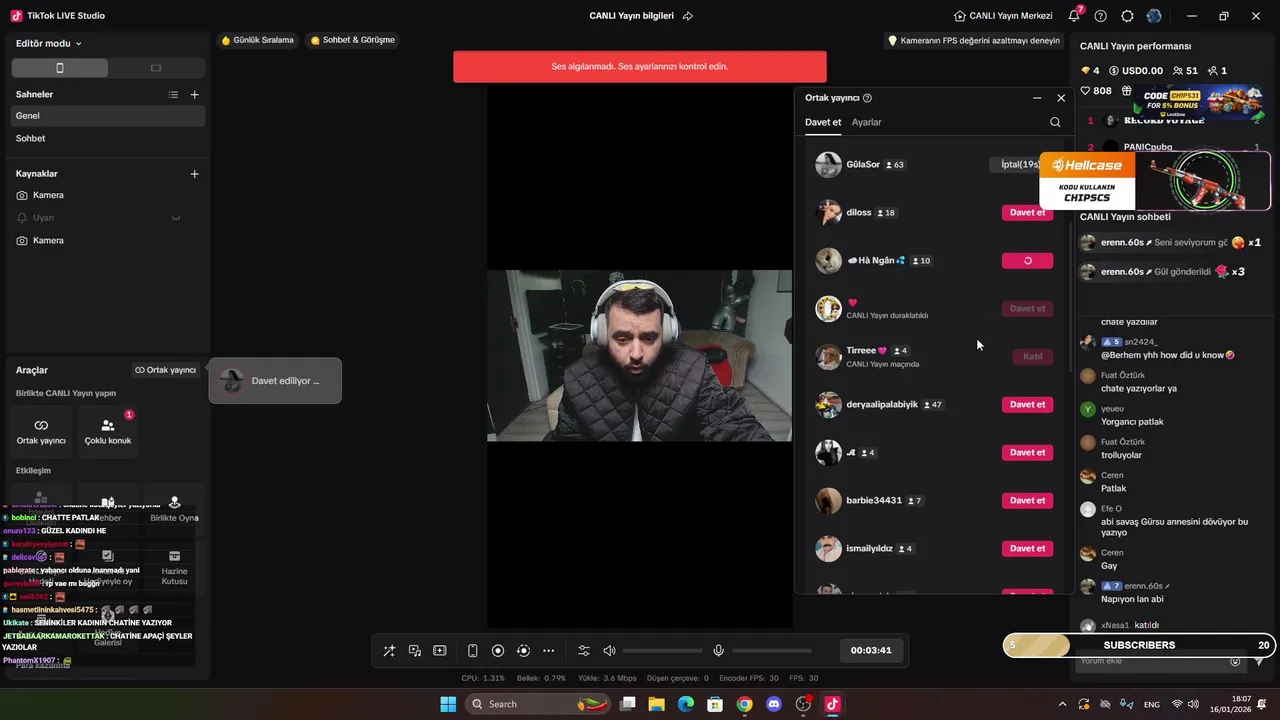Minimize the Ortak yayıncı panel
The image size is (1280, 720).
1037,98
